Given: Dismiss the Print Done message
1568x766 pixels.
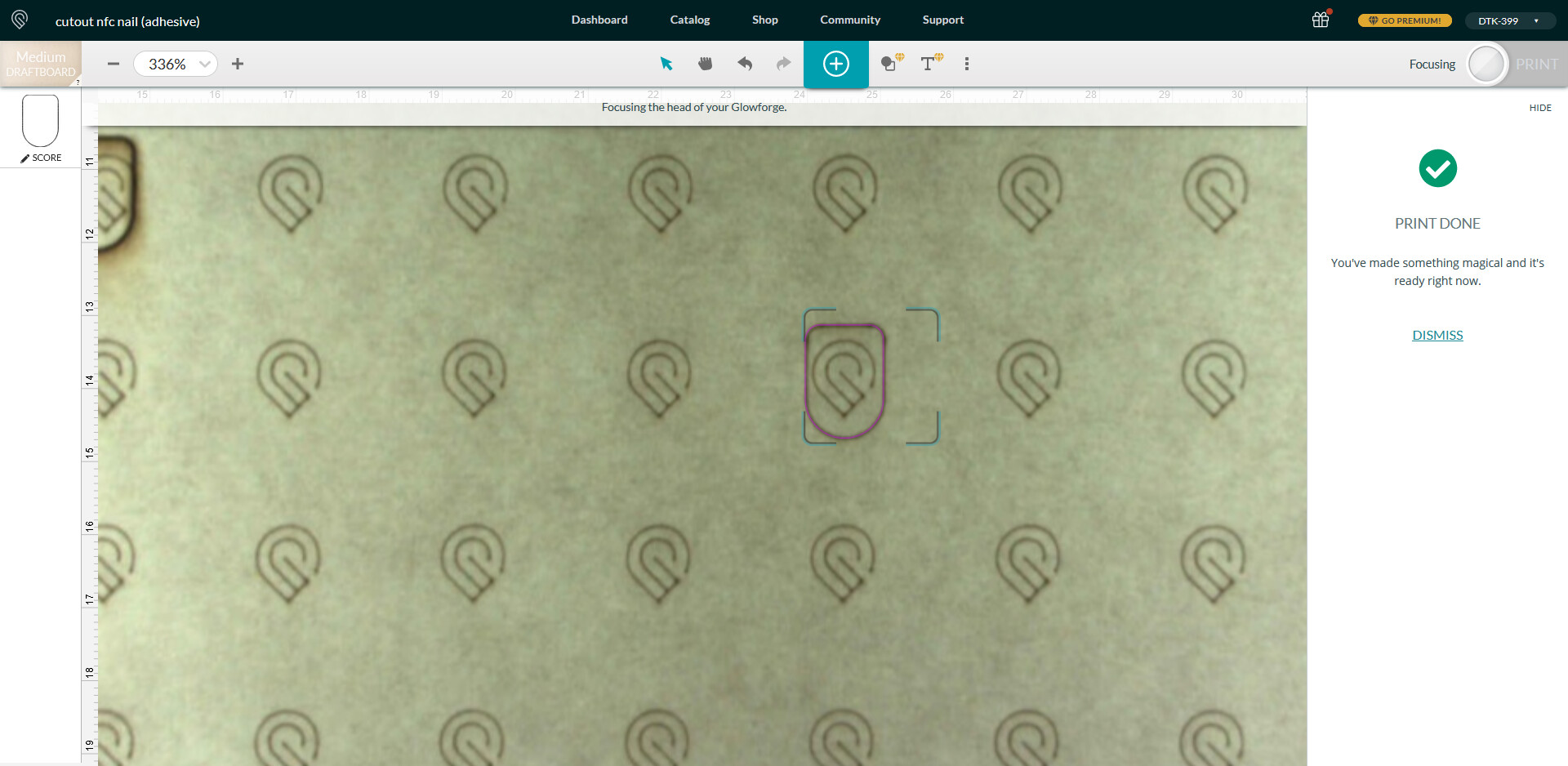Looking at the screenshot, I should [1437, 335].
